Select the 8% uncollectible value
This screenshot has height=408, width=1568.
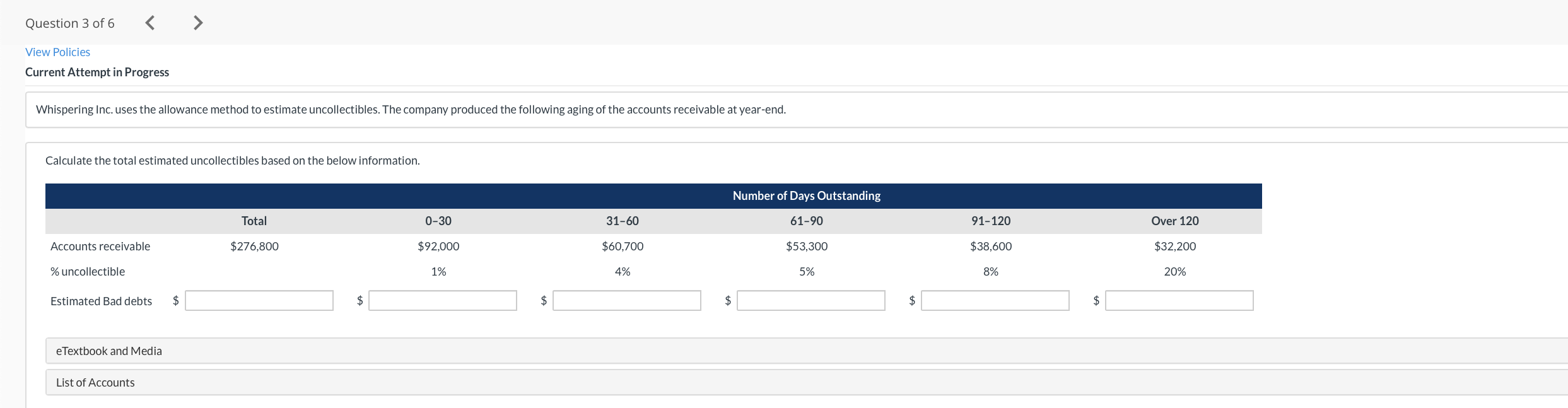click(x=991, y=272)
